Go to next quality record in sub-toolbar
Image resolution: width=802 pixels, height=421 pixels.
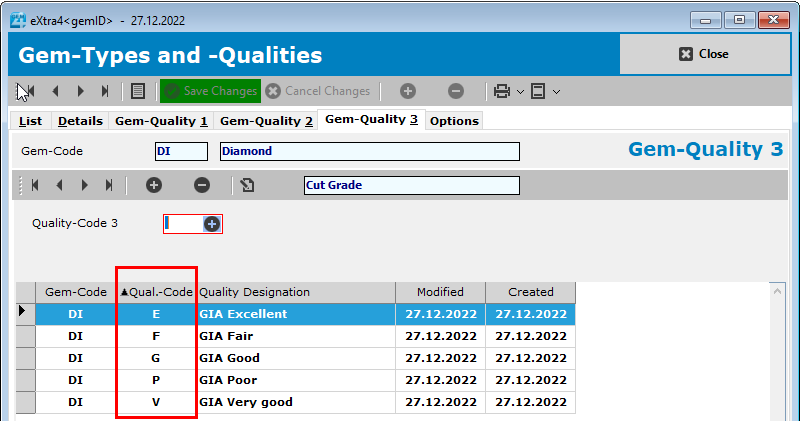click(x=84, y=185)
